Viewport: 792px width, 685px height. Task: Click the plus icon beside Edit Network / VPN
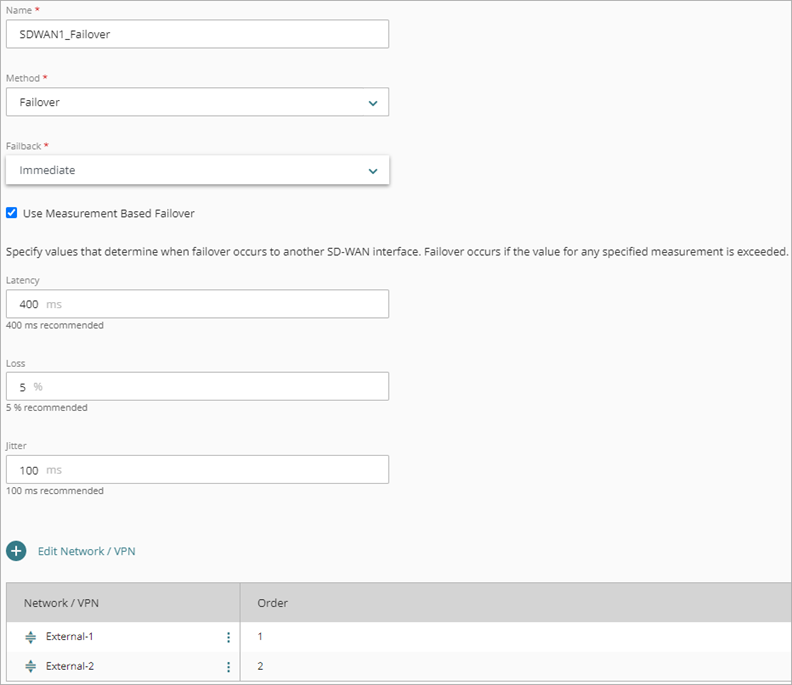[x=16, y=551]
